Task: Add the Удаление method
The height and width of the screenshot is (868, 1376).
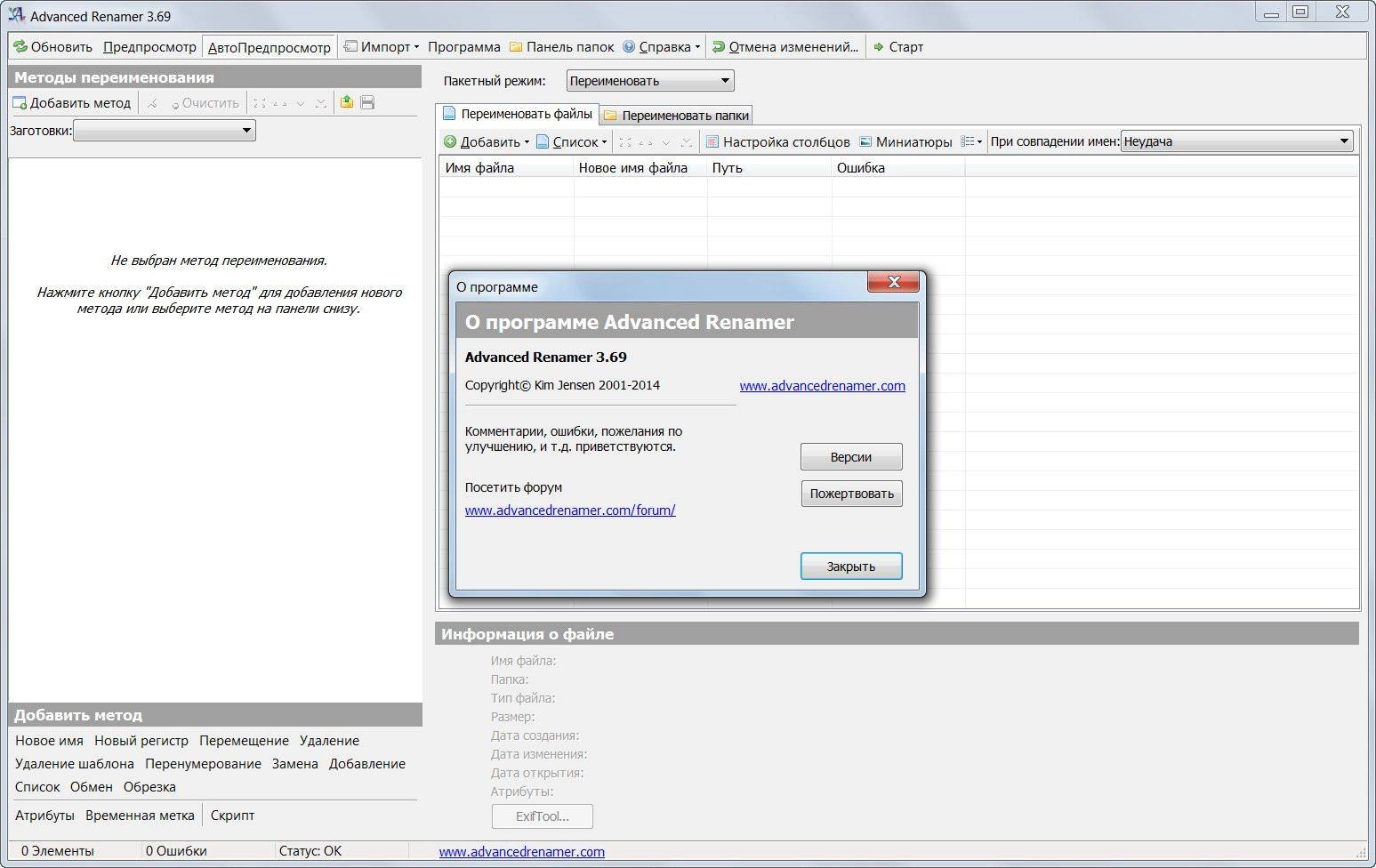Action: [329, 741]
